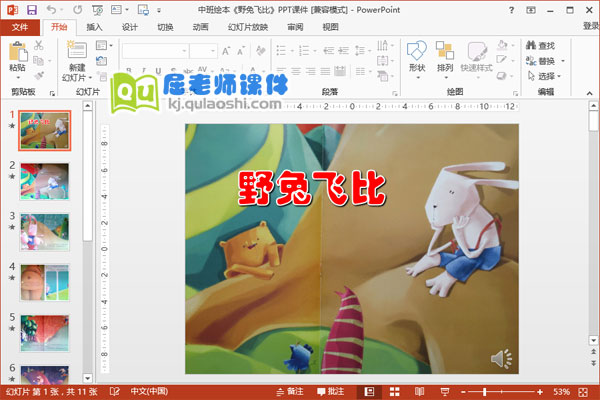Click Sign in (登录) link
Screen dimensions: 600x400
pyautogui.click(x=579, y=28)
